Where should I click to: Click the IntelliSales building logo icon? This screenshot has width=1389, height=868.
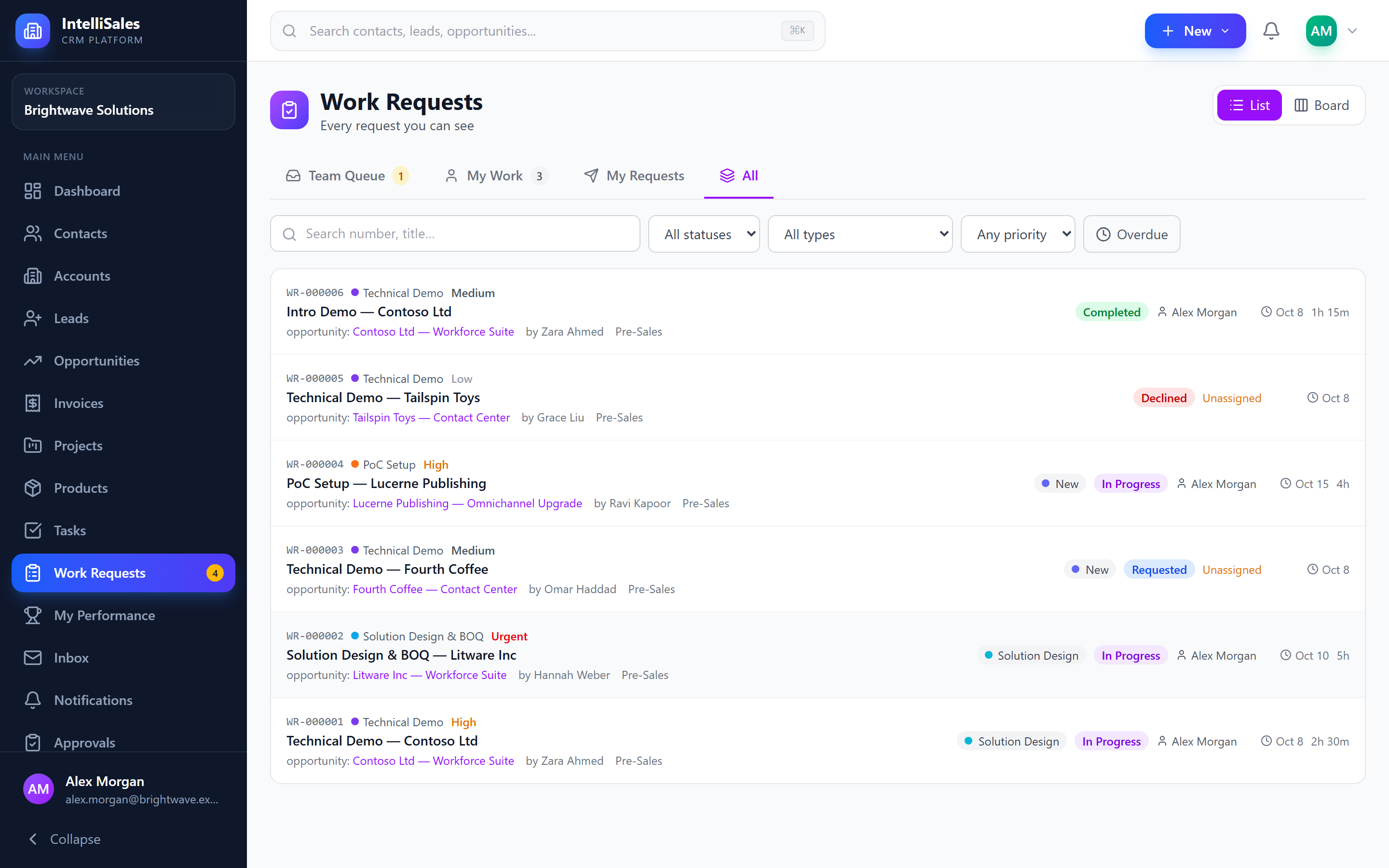[33, 31]
